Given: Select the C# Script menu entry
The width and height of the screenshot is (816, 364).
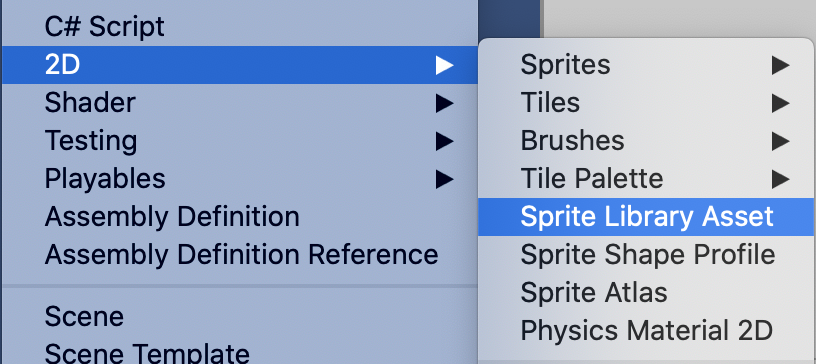Looking at the screenshot, I should coord(240,27).
